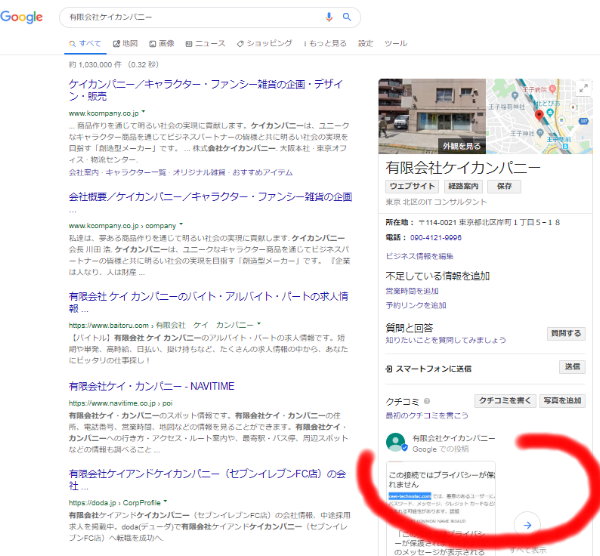Click the magnifying glass search icon

(346, 17)
